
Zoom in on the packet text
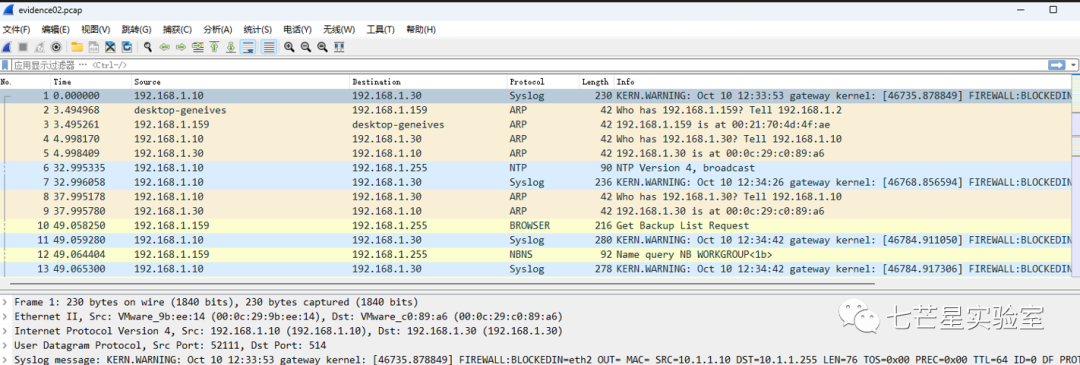pos(289,47)
